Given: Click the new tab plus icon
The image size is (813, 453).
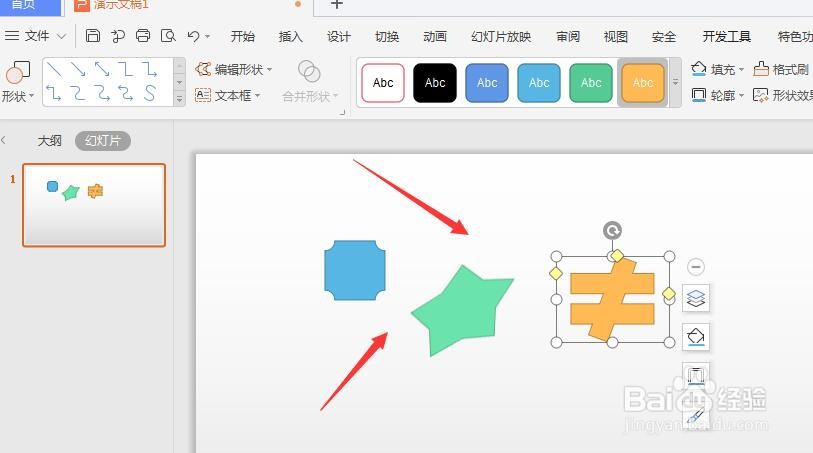Looking at the screenshot, I should click(337, 4).
